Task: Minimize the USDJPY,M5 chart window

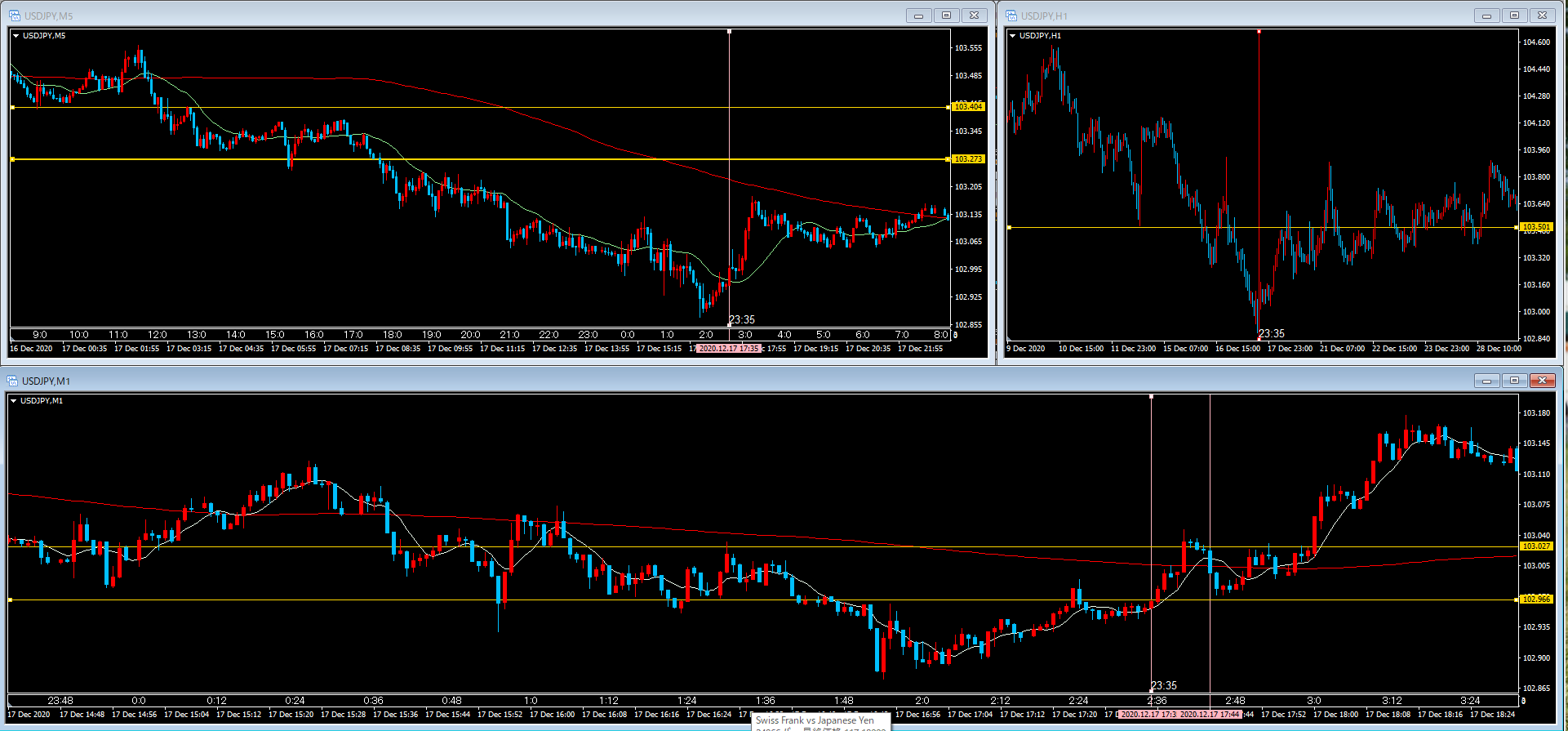Action: (918, 16)
